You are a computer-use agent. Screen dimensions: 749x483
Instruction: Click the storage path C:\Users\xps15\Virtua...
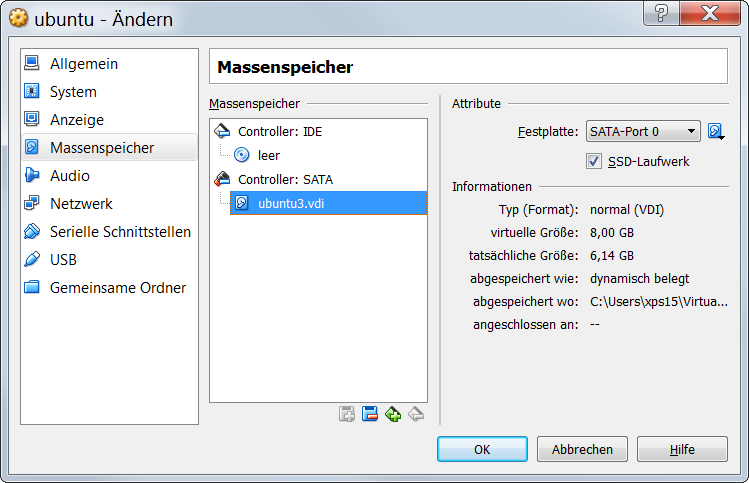(x=659, y=301)
